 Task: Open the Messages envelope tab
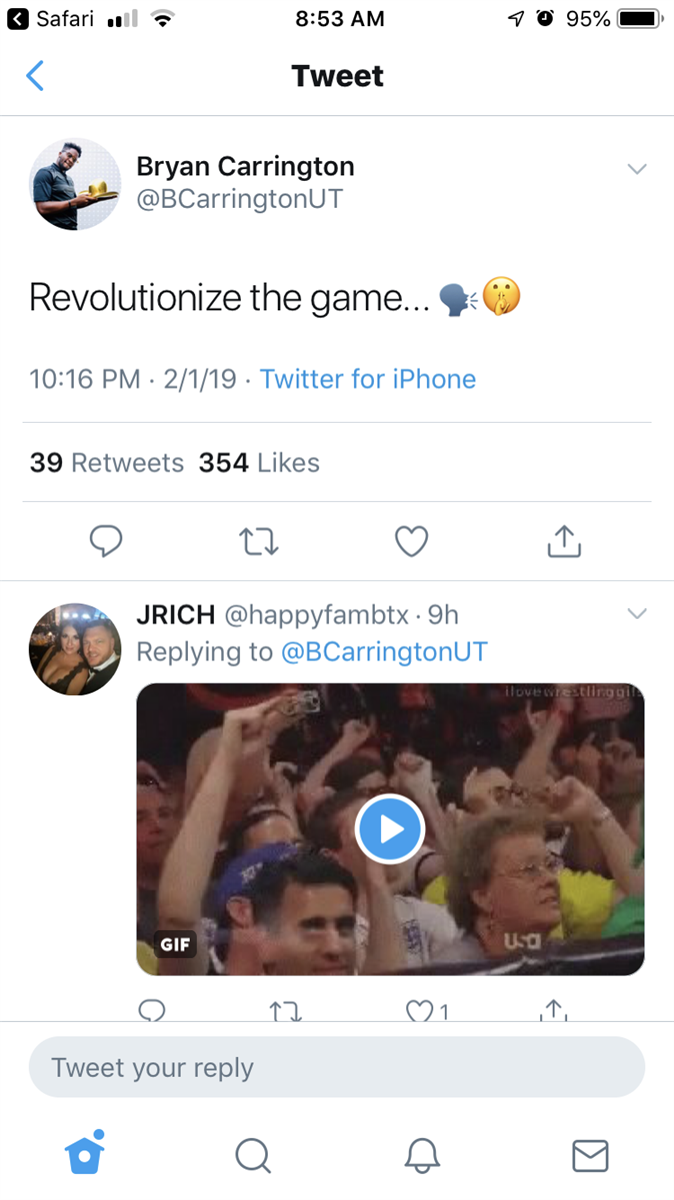click(x=590, y=1156)
